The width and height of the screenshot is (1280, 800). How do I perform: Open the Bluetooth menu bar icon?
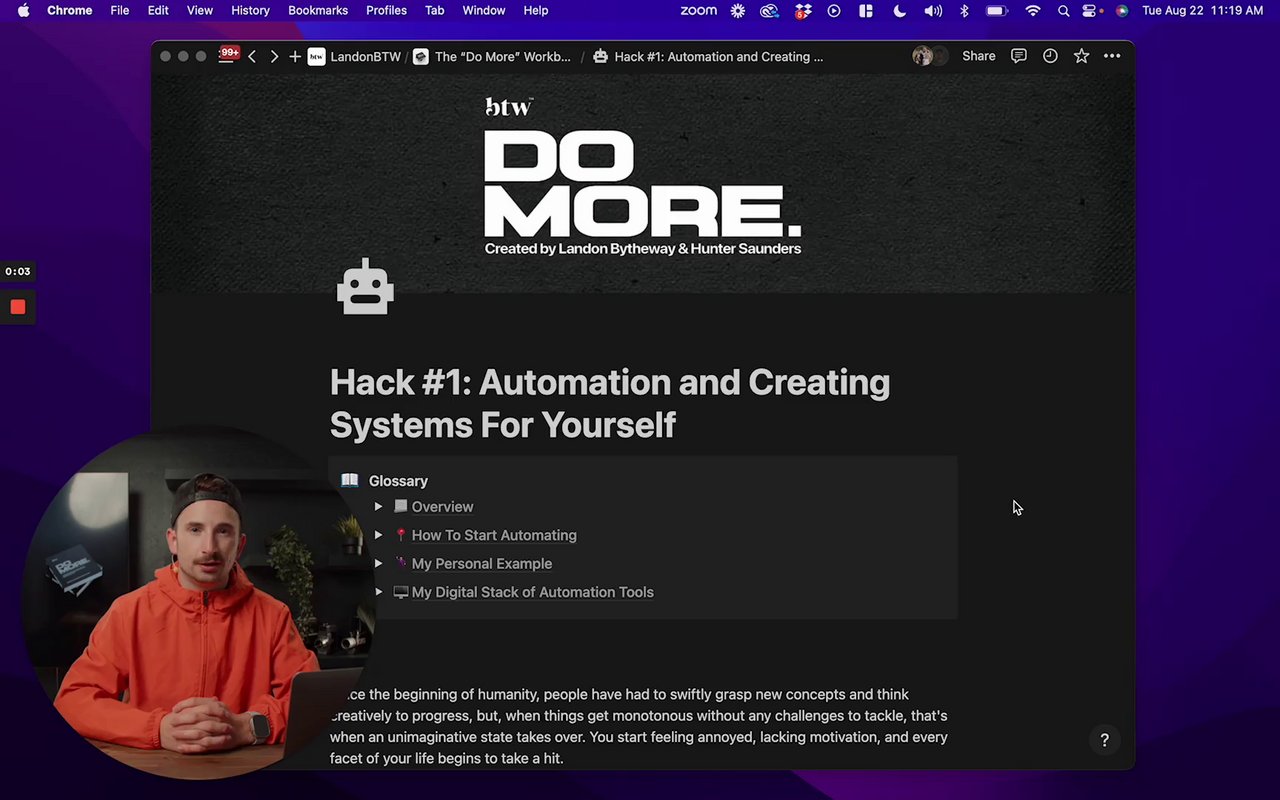(964, 10)
